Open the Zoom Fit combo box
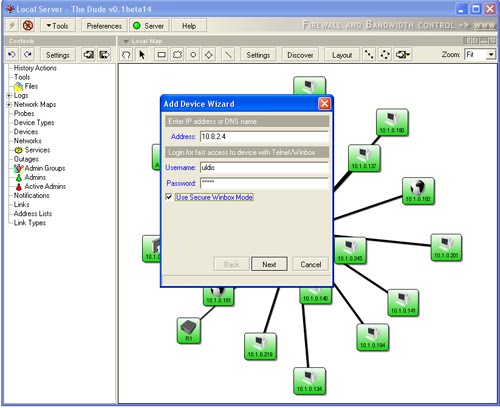The width and height of the screenshot is (500, 408). pyautogui.click(x=480, y=54)
